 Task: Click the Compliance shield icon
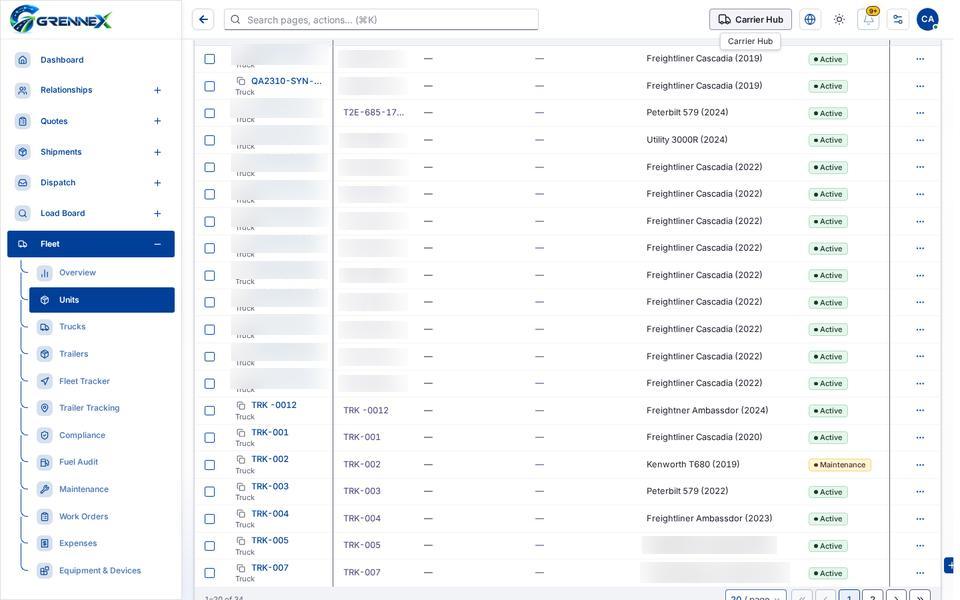click(45, 435)
